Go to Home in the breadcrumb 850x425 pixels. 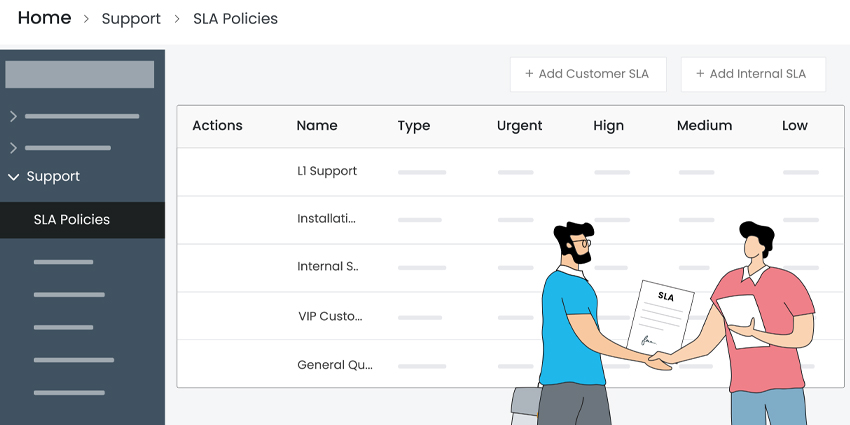point(45,18)
